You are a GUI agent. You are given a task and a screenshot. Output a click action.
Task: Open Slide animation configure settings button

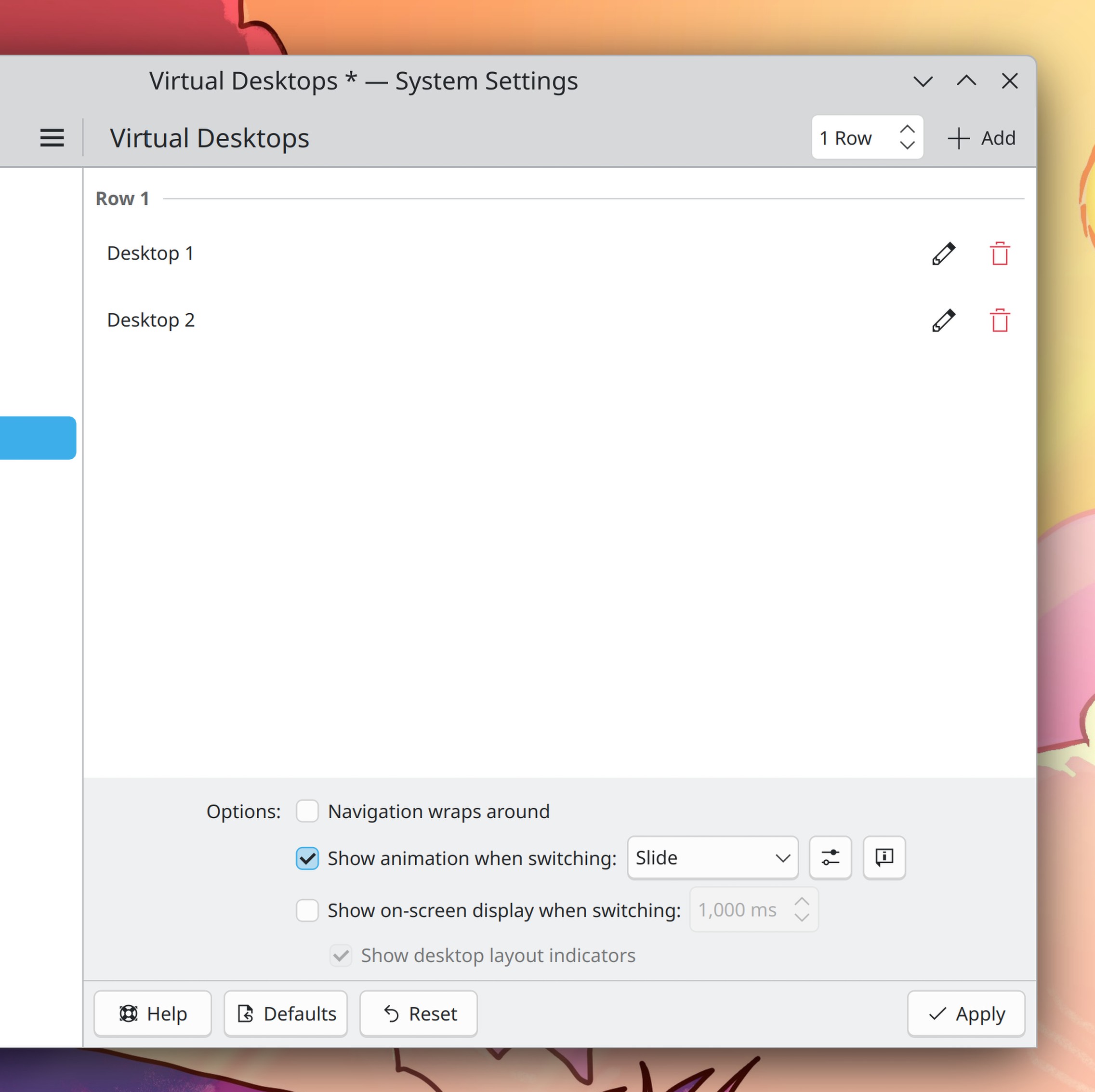pyautogui.click(x=830, y=857)
